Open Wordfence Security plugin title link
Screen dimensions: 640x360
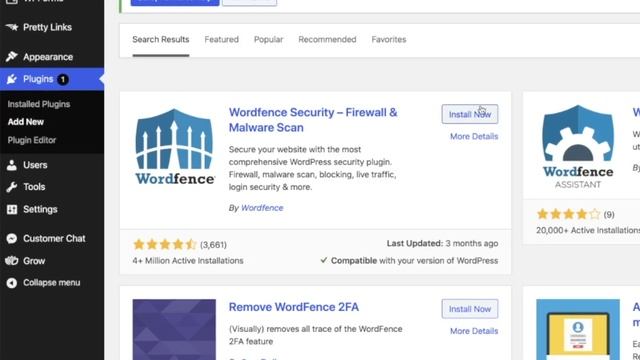(x=313, y=120)
